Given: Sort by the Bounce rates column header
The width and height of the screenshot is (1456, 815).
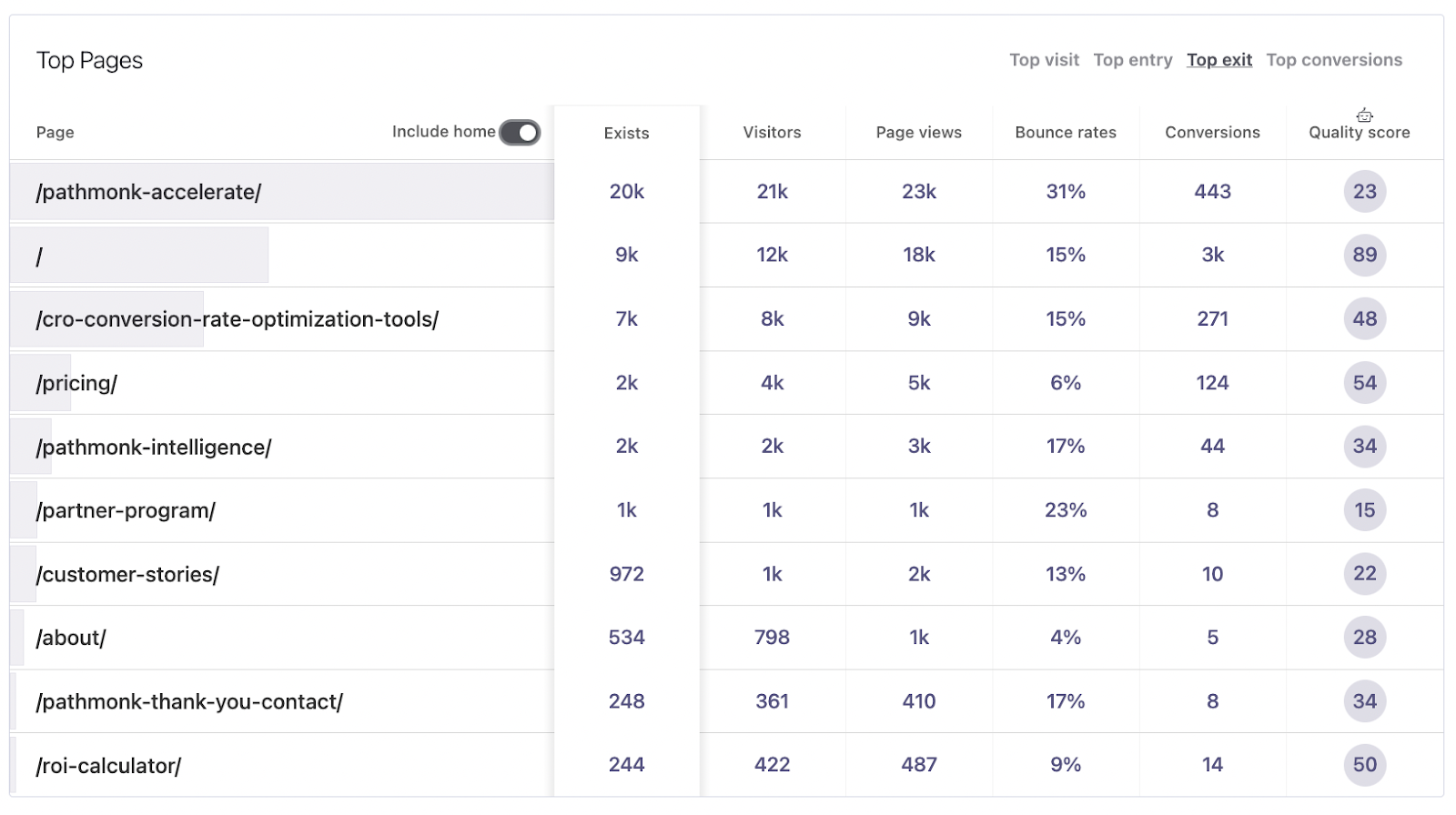Looking at the screenshot, I should click(x=1065, y=132).
